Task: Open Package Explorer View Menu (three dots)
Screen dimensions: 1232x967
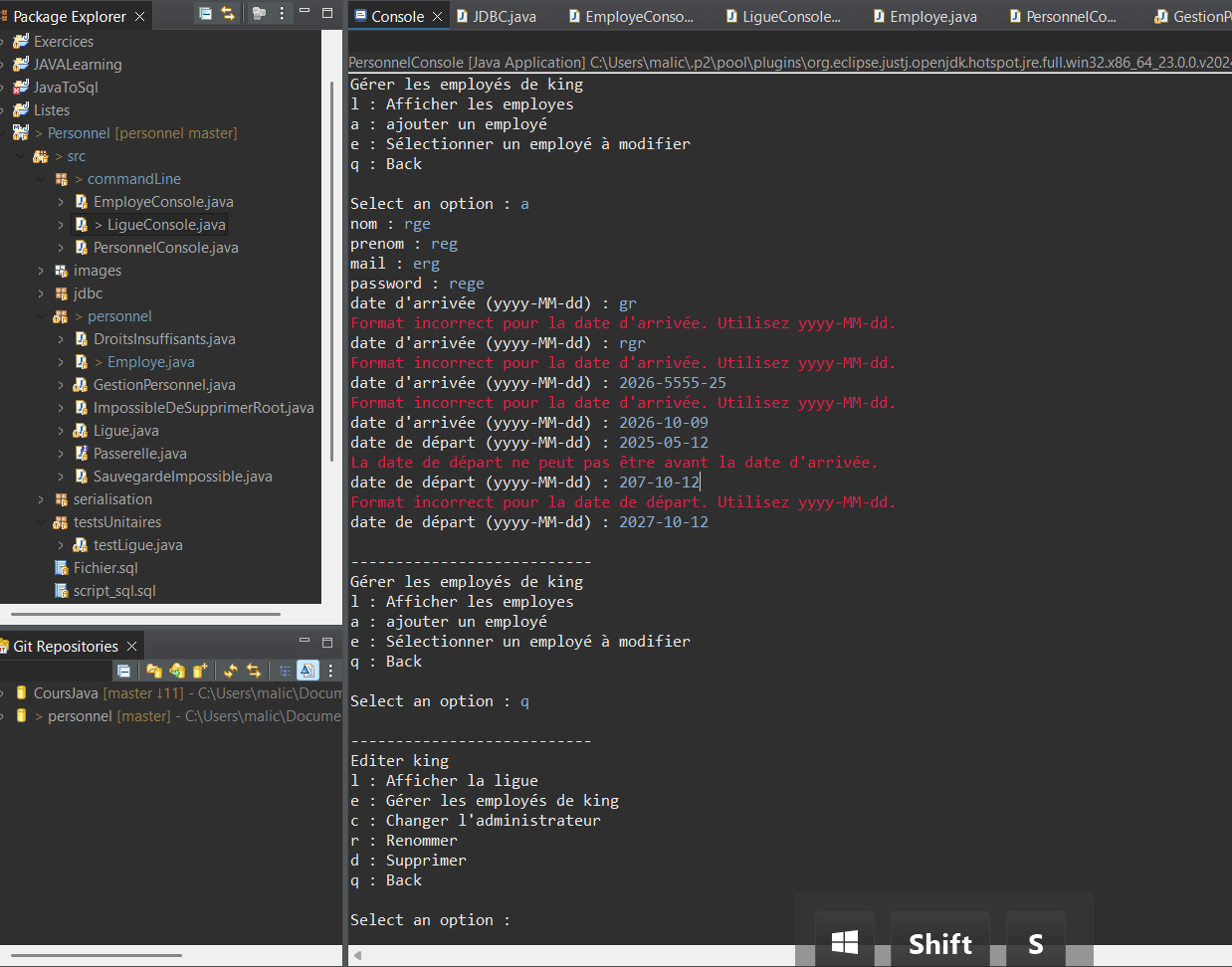Action: tap(282, 14)
